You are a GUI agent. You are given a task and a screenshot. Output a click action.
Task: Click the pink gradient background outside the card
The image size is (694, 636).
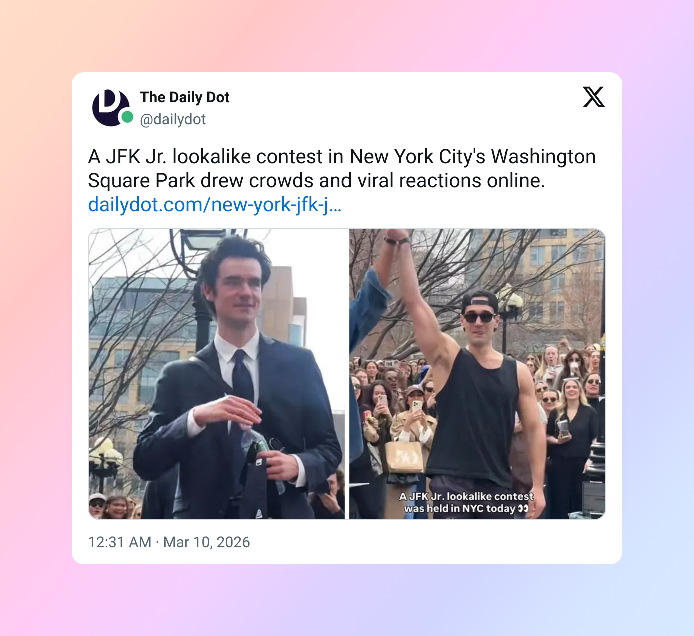click(x=35, y=310)
